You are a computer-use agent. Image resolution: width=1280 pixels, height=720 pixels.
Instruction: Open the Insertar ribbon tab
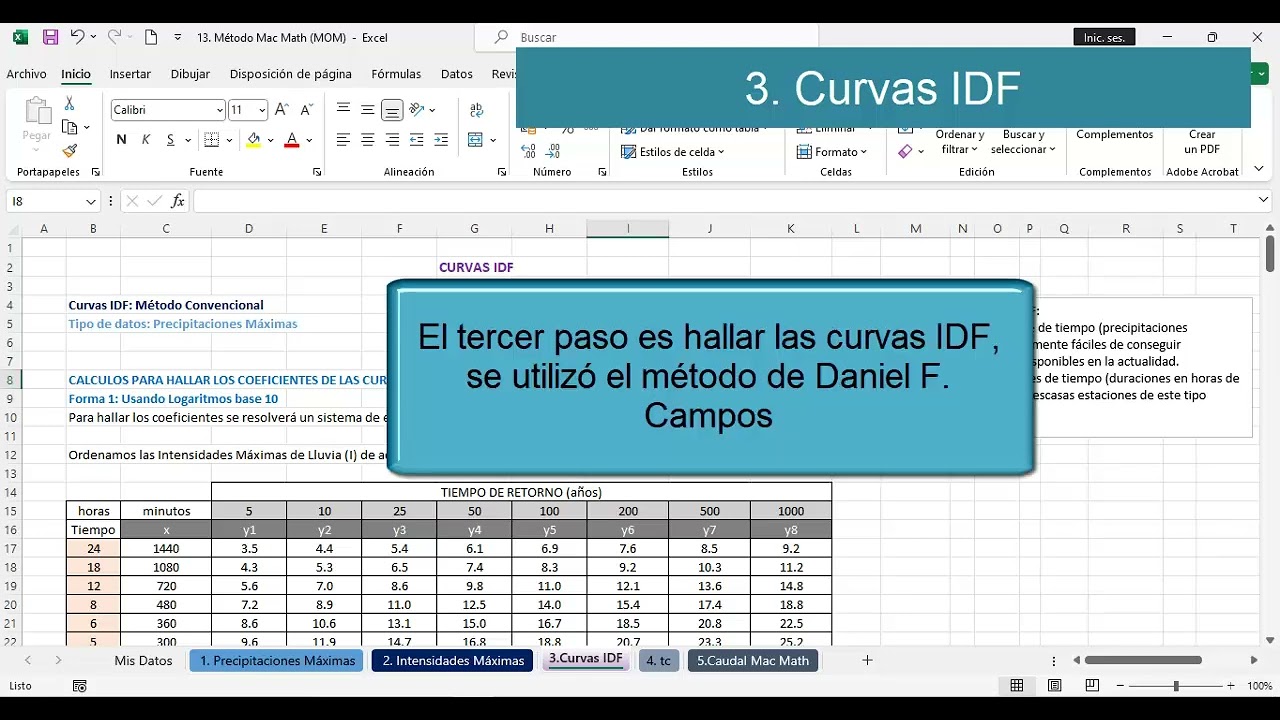(x=130, y=74)
